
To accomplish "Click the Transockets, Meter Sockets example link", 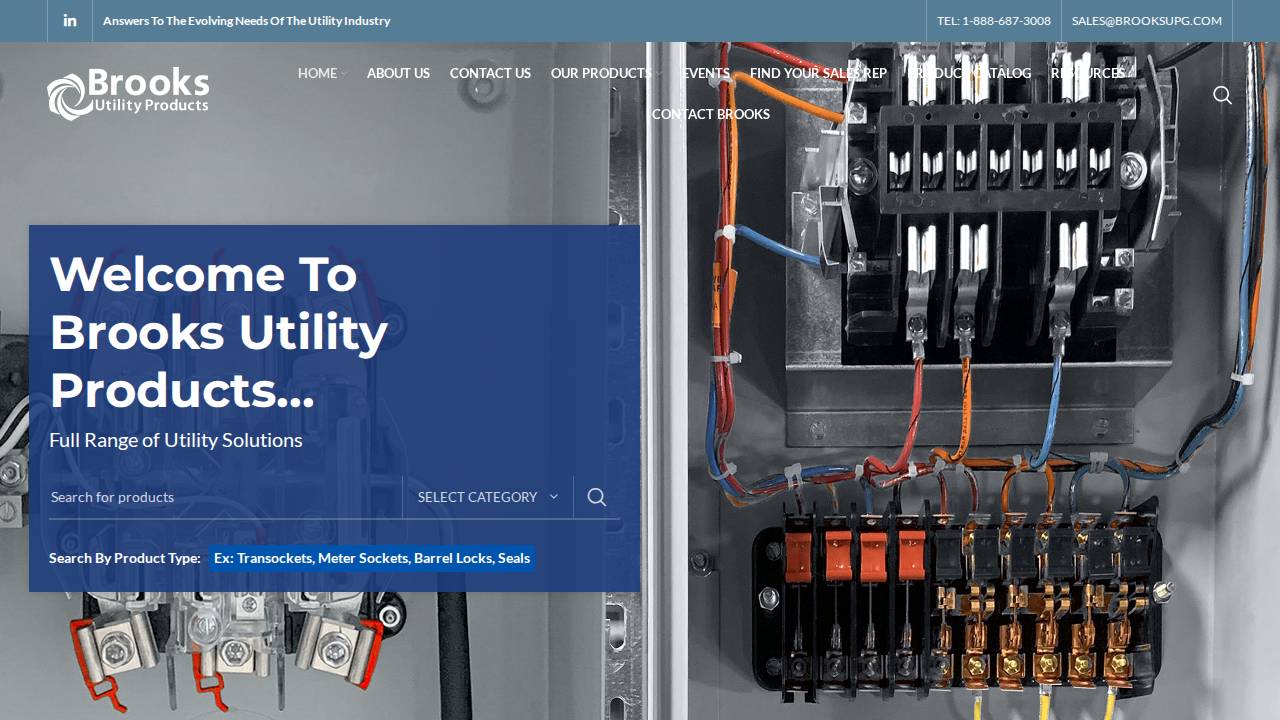I will 371,558.
